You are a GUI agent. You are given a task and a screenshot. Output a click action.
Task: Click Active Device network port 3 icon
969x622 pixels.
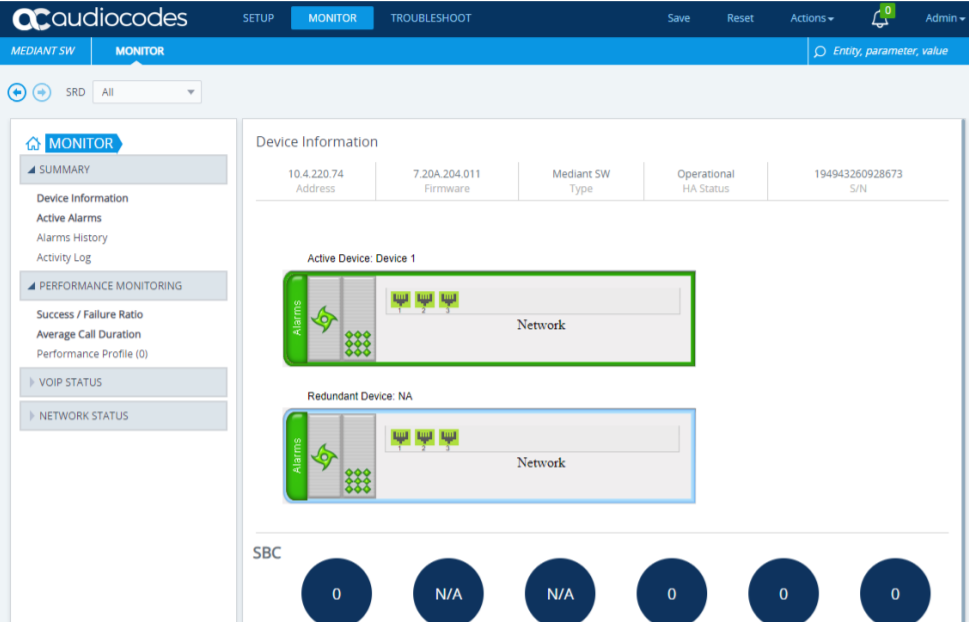click(449, 300)
